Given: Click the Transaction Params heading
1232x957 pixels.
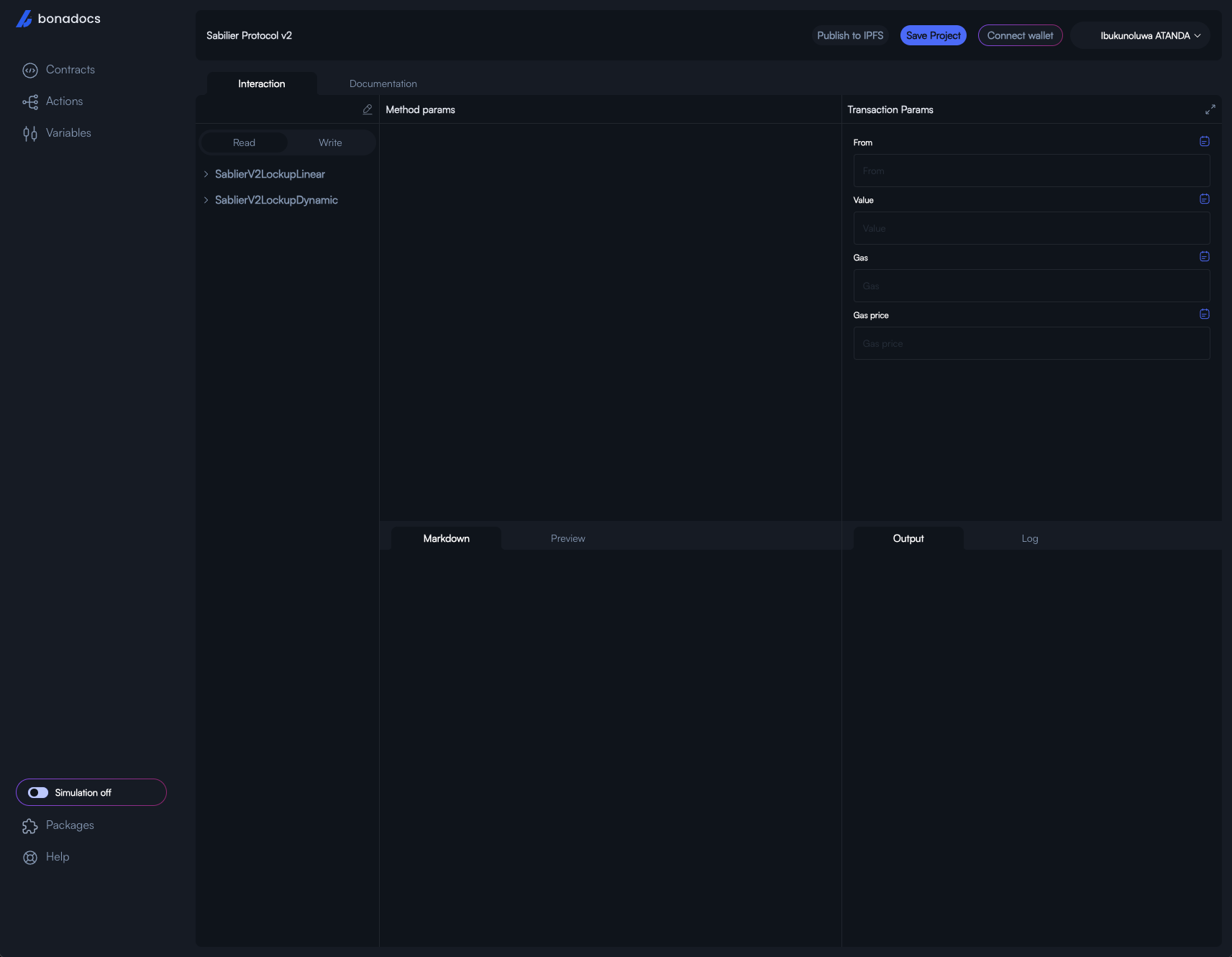Looking at the screenshot, I should (x=890, y=109).
